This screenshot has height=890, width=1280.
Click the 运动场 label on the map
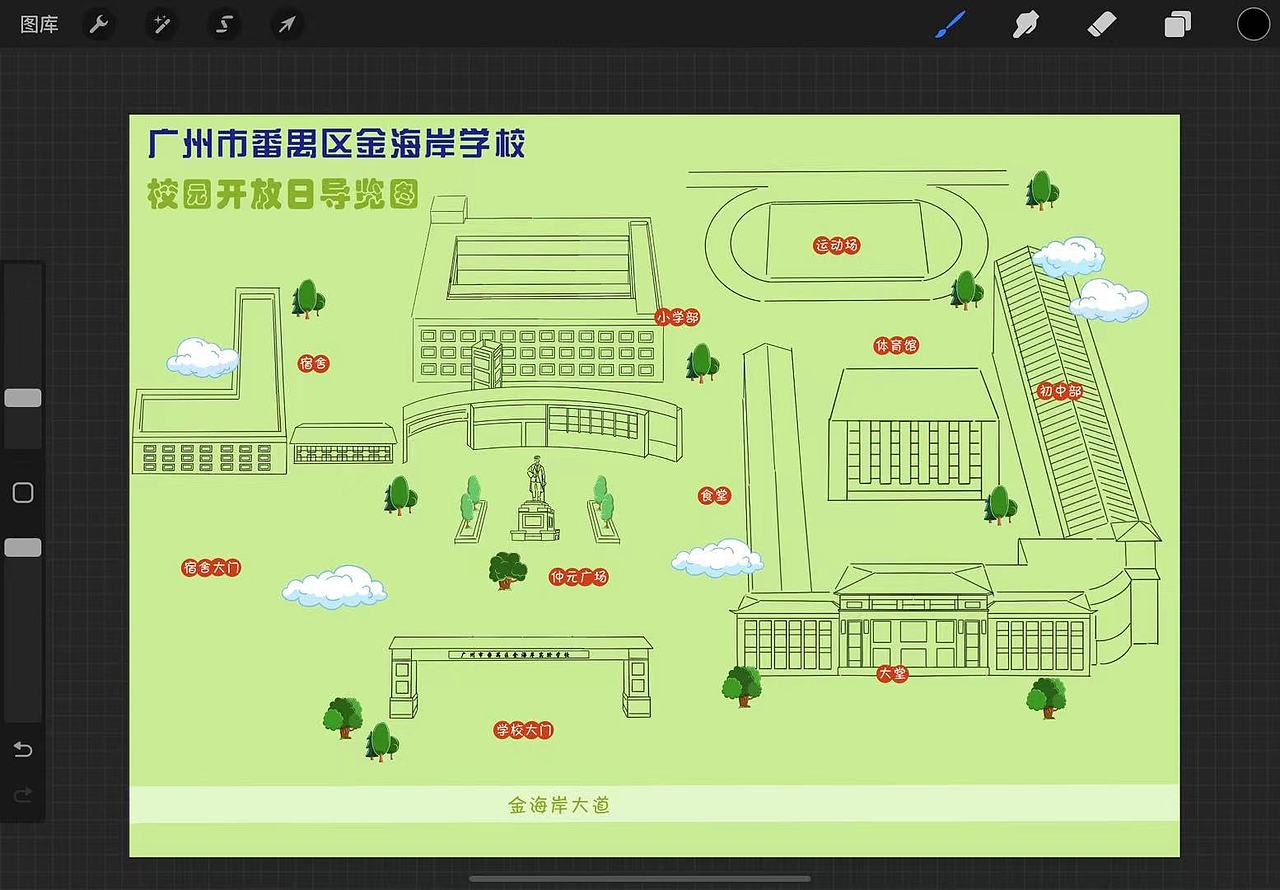tap(836, 245)
